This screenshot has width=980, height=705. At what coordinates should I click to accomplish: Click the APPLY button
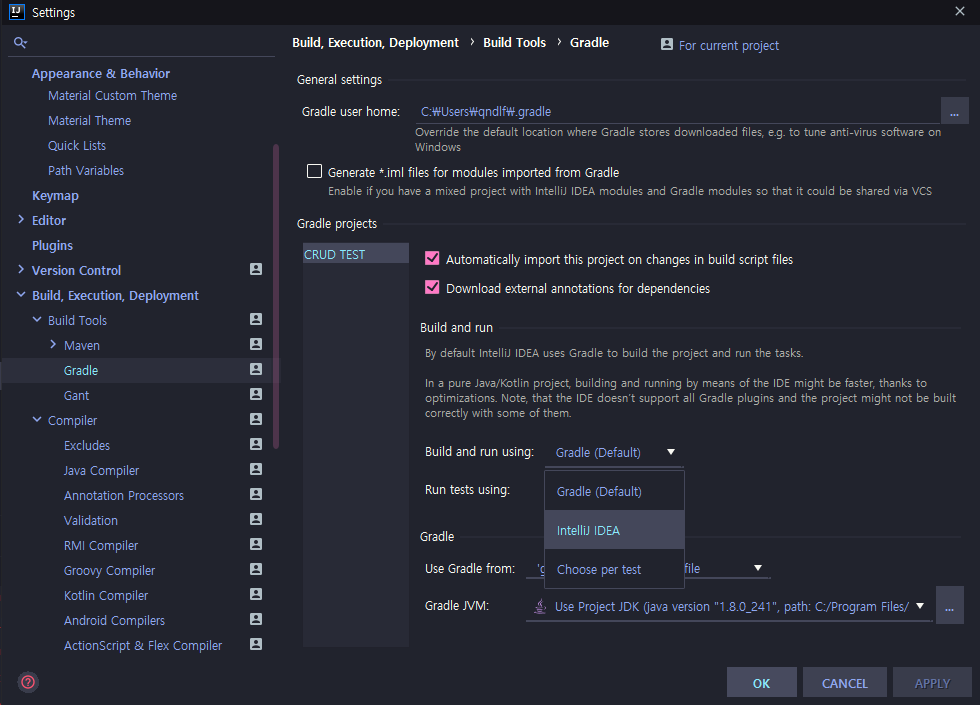click(x=932, y=682)
